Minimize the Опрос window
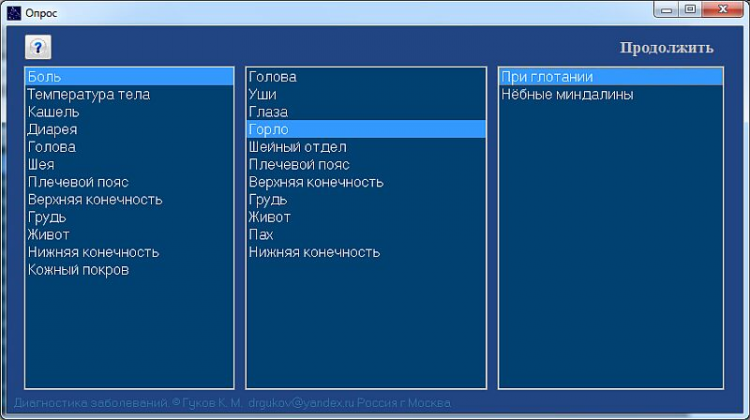The height and width of the screenshot is (420, 750). [667, 9]
